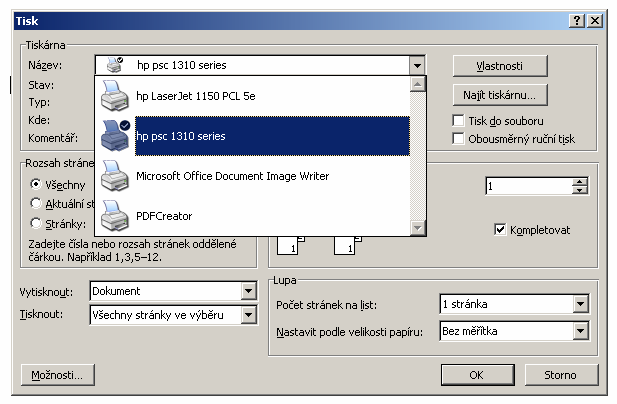
Task: Close the Tisk dialog window
Action: [595, 20]
